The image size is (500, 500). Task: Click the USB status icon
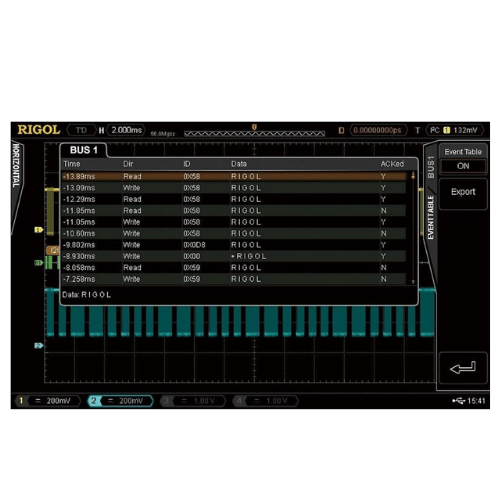tap(458, 401)
